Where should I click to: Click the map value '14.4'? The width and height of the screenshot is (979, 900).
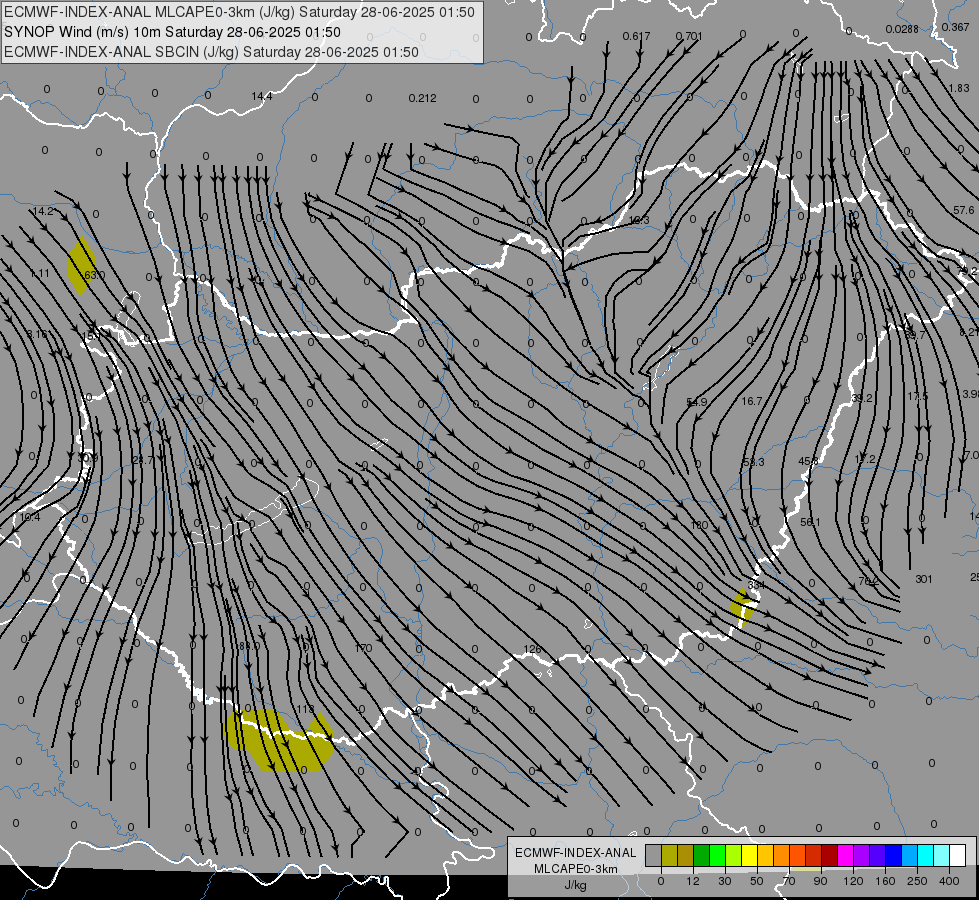pyautogui.click(x=262, y=96)
